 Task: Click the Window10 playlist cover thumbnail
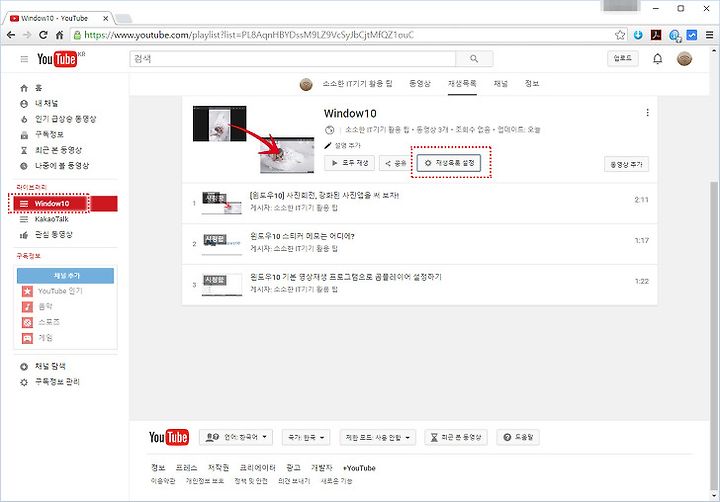pos(253,140)
